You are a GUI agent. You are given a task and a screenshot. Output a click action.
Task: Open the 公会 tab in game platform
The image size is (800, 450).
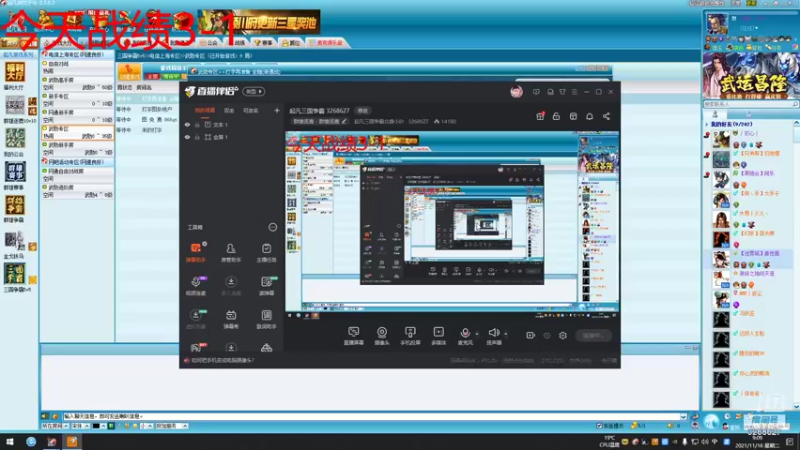coord(209,43)
